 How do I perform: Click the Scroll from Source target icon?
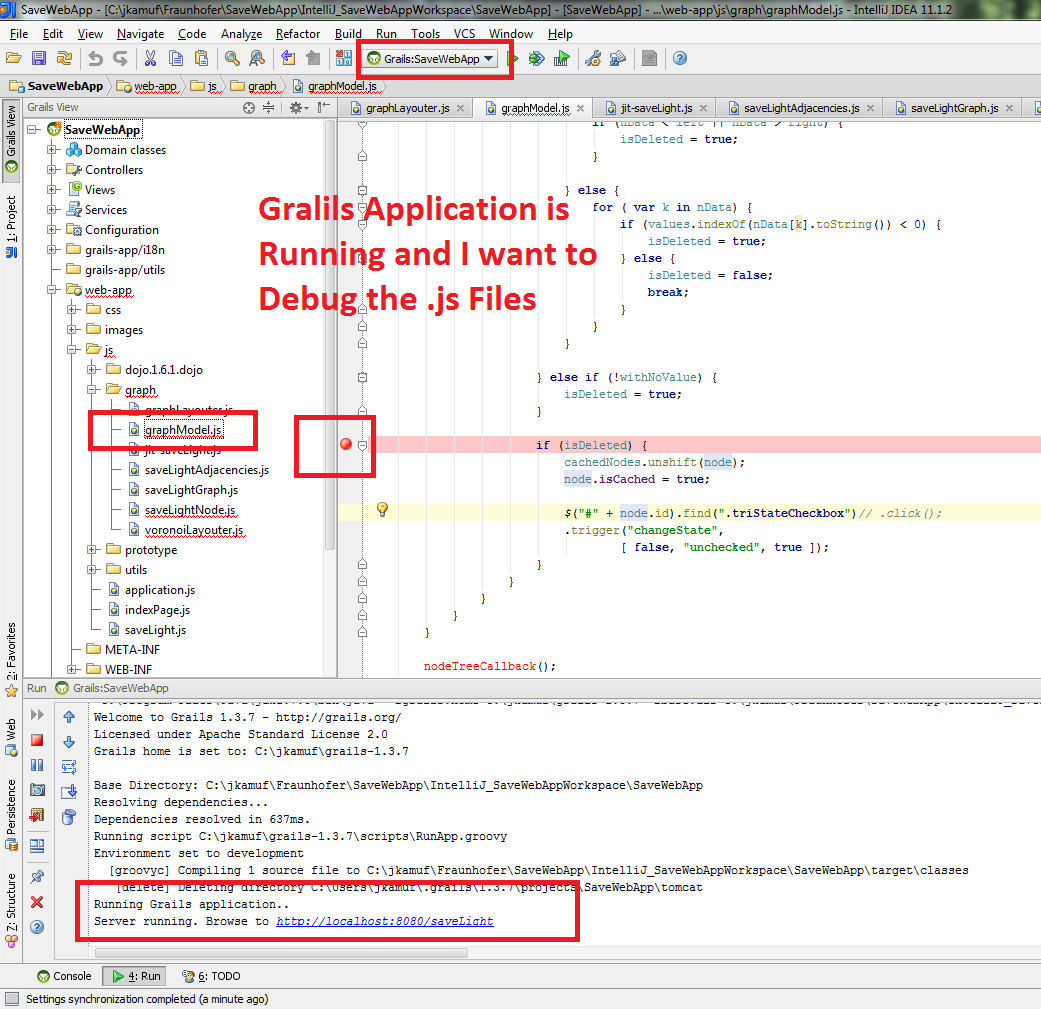[x=249, y=108]
